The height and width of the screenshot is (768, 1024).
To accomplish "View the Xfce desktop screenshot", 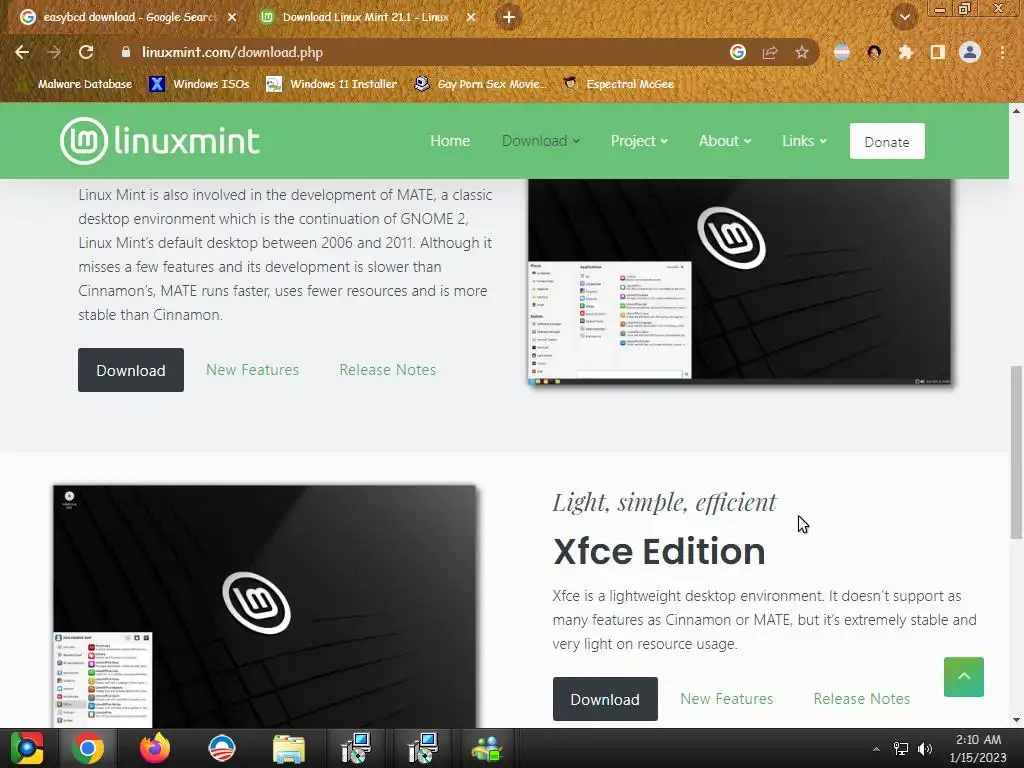I will click(x=264, y=606).
